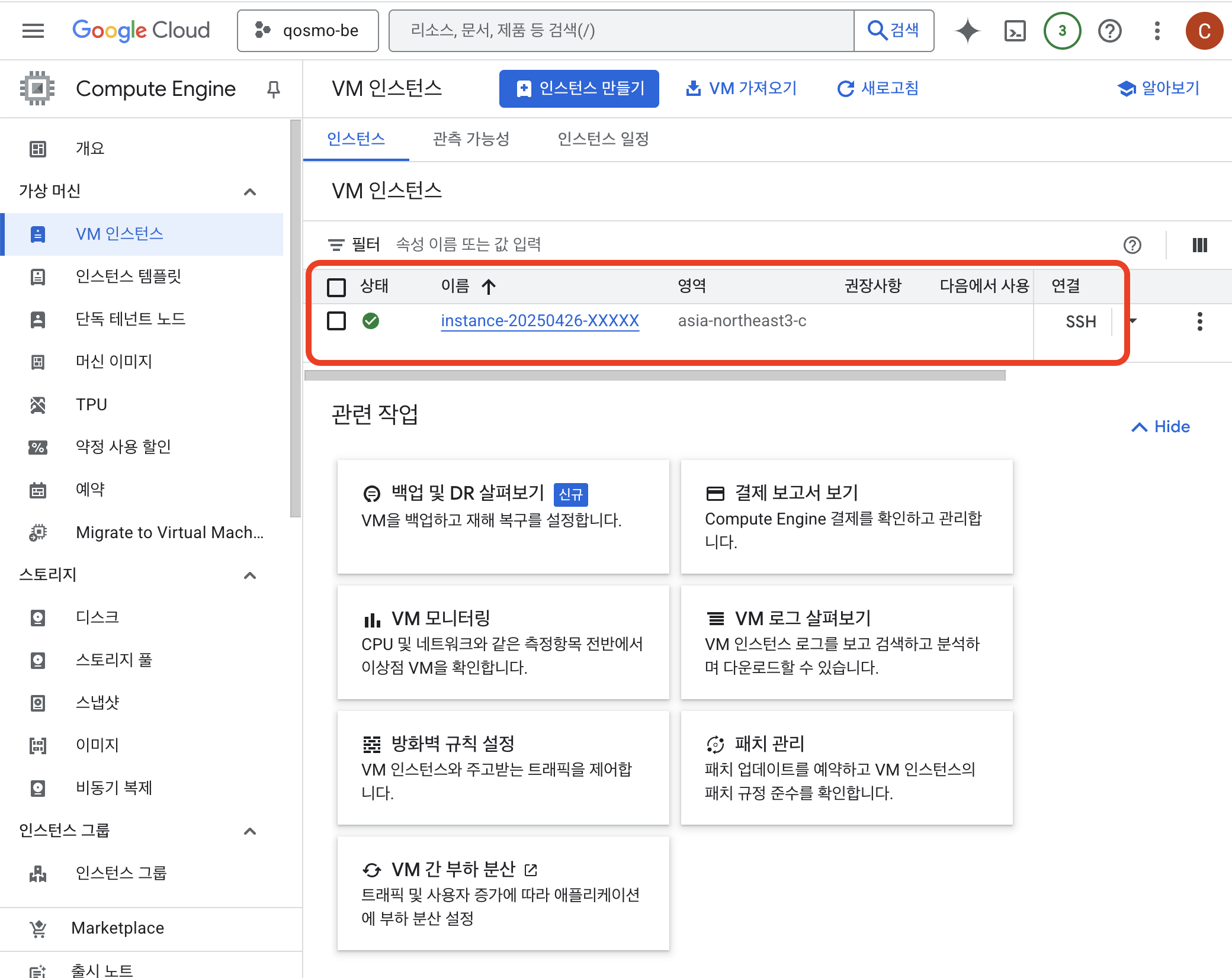1232x978 pixels.
Task: Open Migrate to Virtual Machines item
Action: 142,532
